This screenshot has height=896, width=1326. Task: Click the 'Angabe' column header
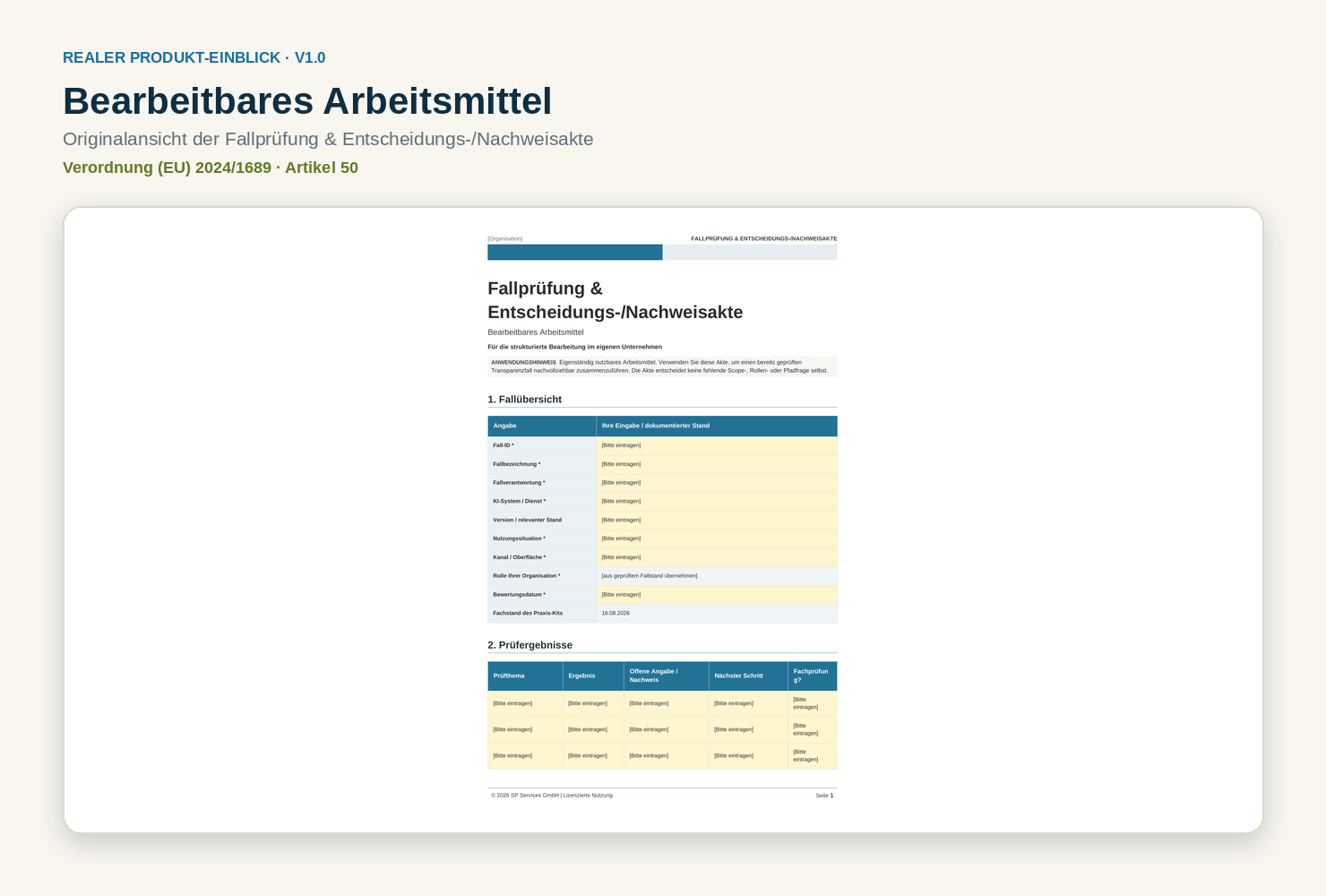pos(542,426)
